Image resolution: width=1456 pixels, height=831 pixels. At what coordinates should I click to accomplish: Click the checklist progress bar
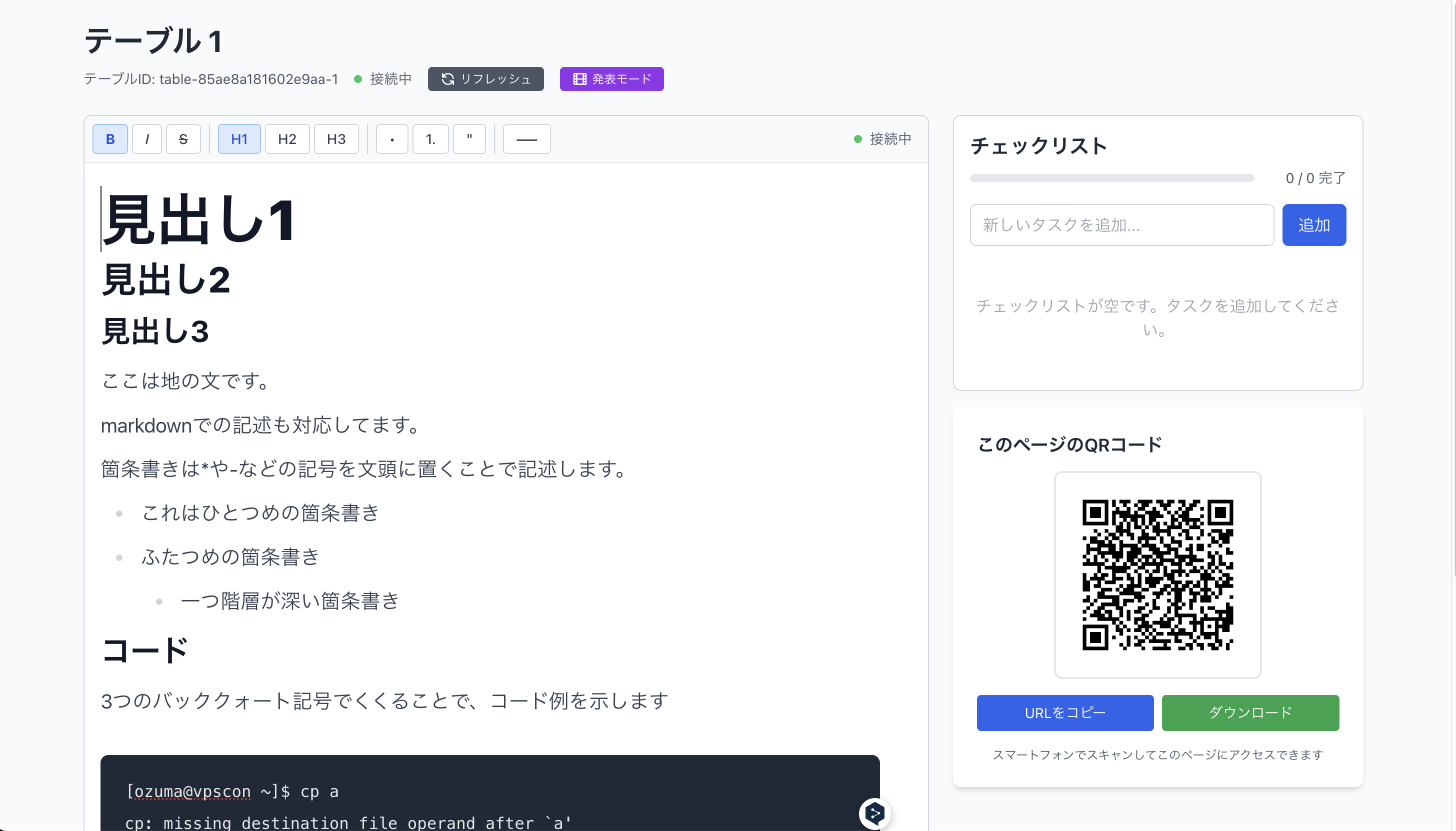tap(1111, 178)
